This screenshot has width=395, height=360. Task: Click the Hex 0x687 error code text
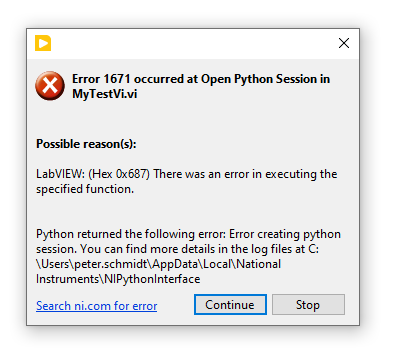(x=119, y=174)
